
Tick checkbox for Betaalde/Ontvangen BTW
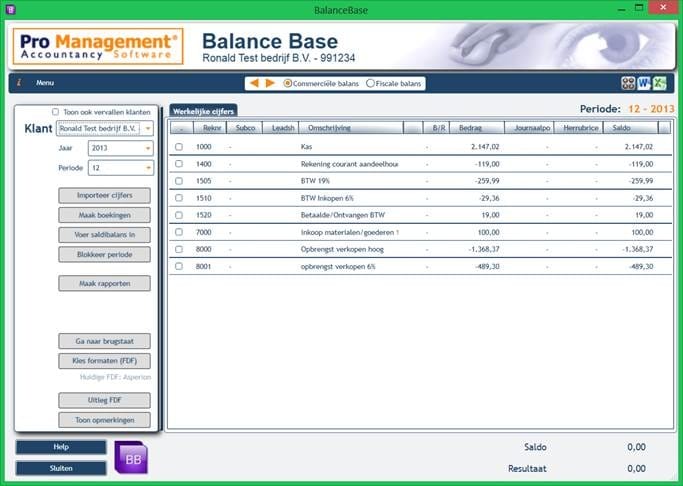point(179,215)
